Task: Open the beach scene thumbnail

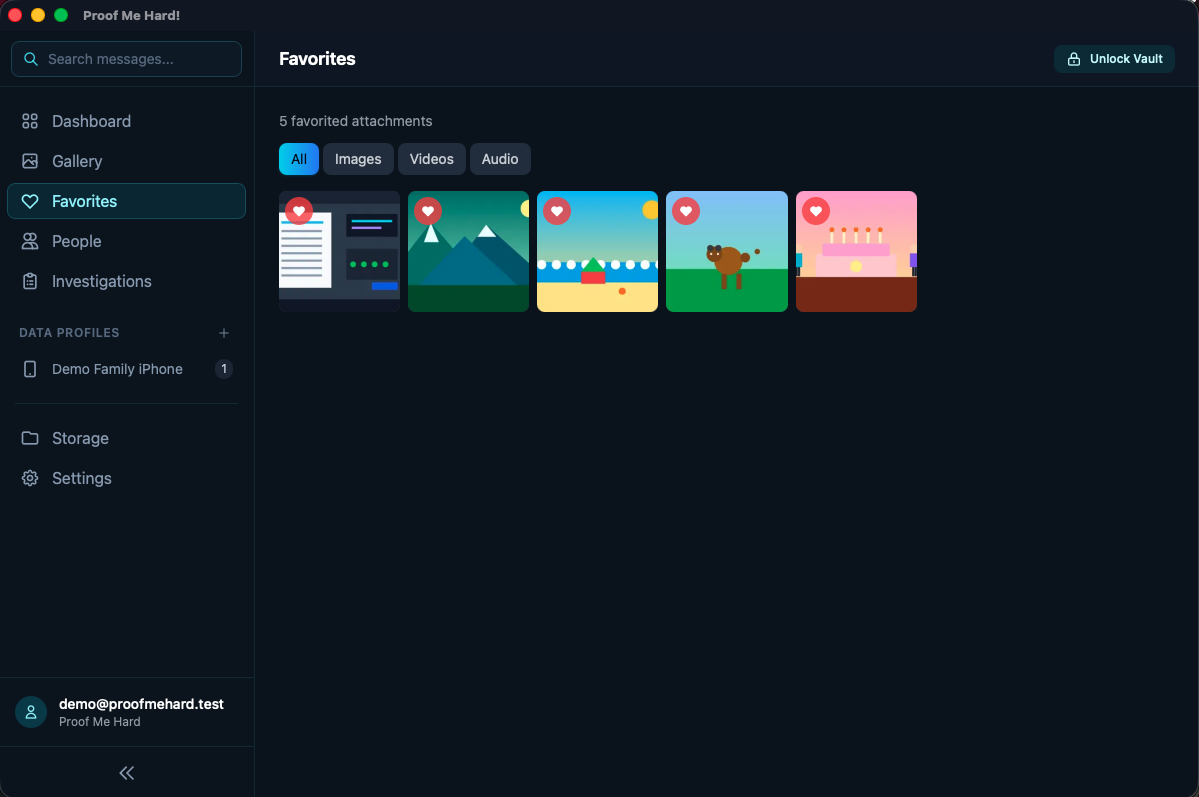Action: pyautogui.click(x=597, y=252)
